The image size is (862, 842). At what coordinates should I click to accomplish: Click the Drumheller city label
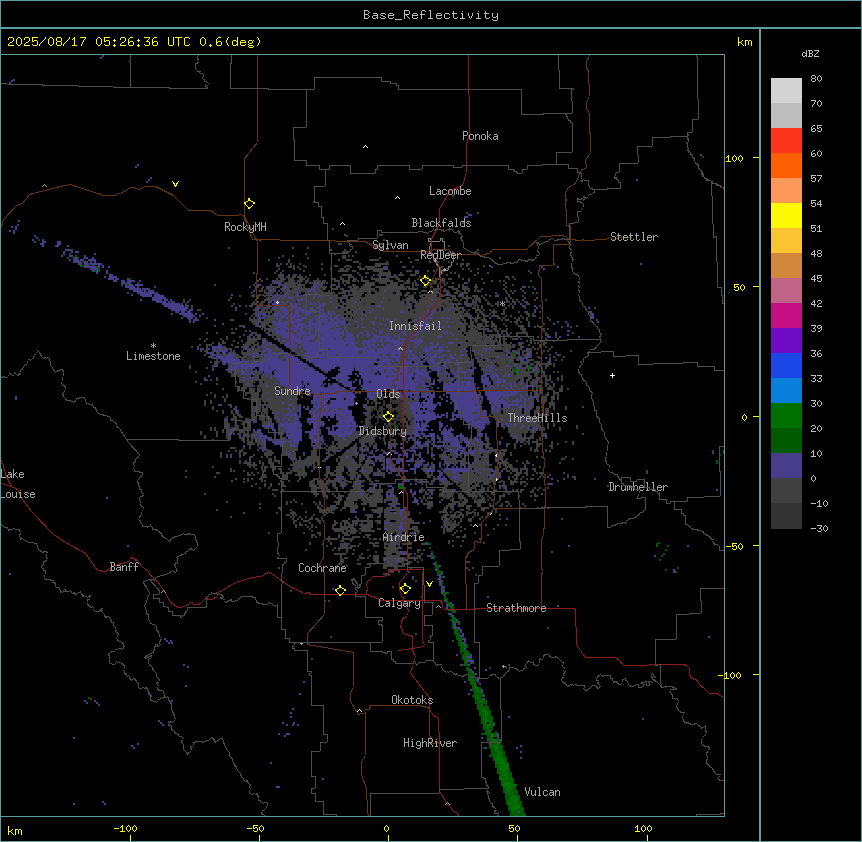click(638, 487)
